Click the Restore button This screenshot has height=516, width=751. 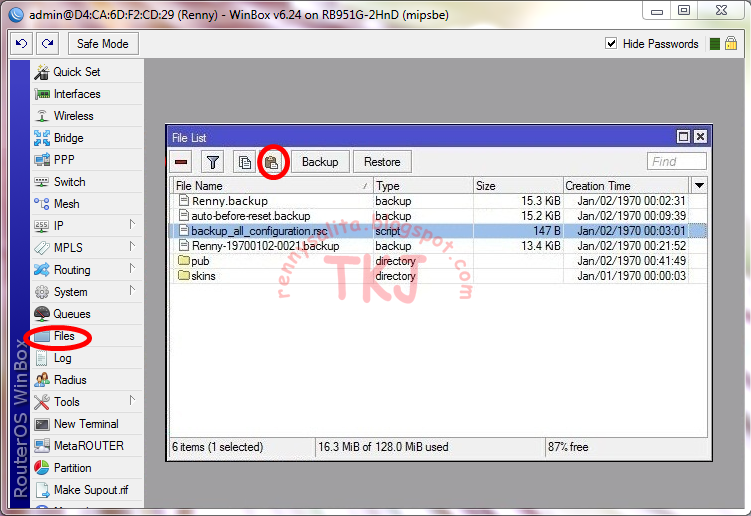click(x=382, y=162)
